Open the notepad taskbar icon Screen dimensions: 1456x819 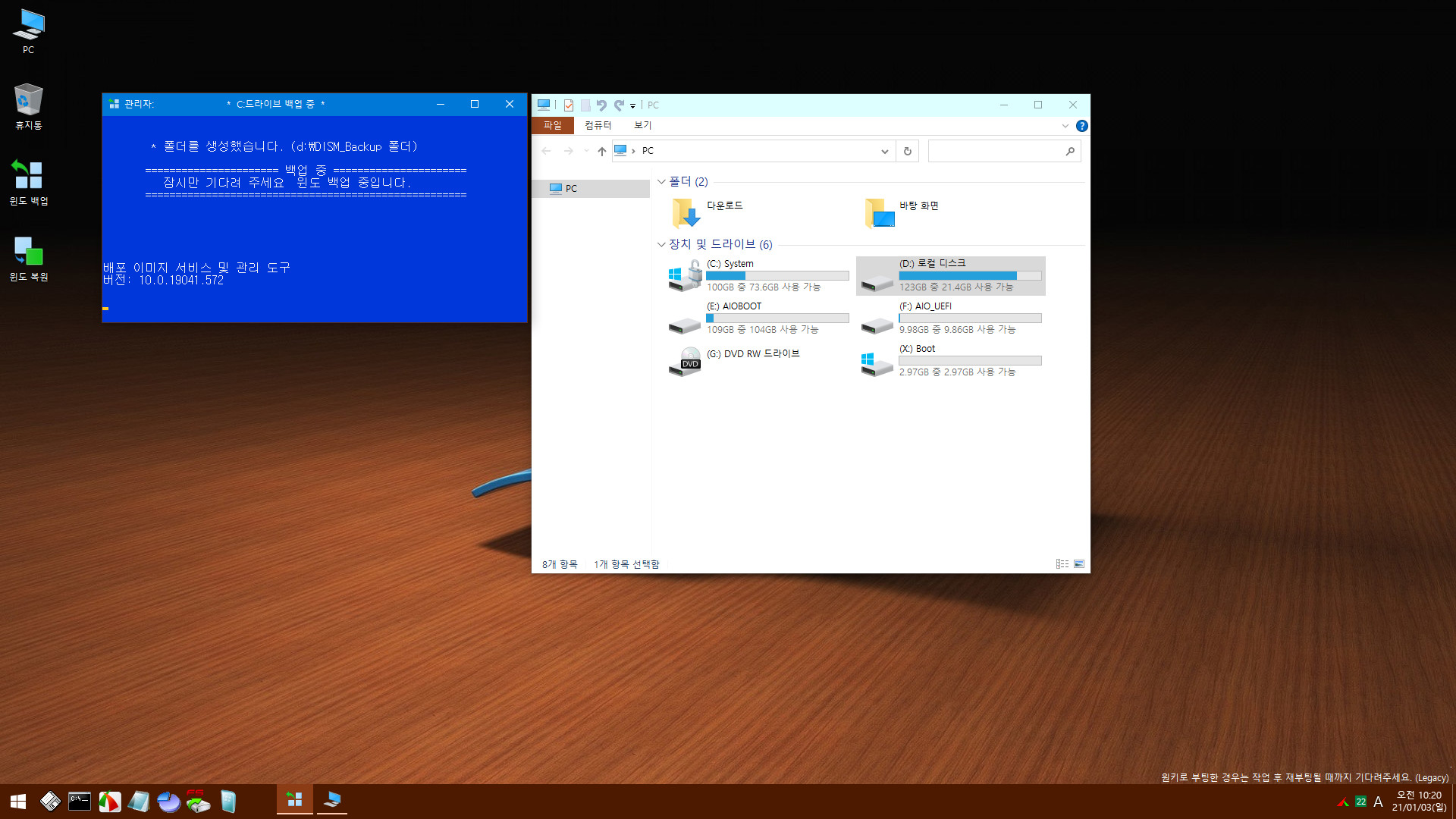(139, 802)
